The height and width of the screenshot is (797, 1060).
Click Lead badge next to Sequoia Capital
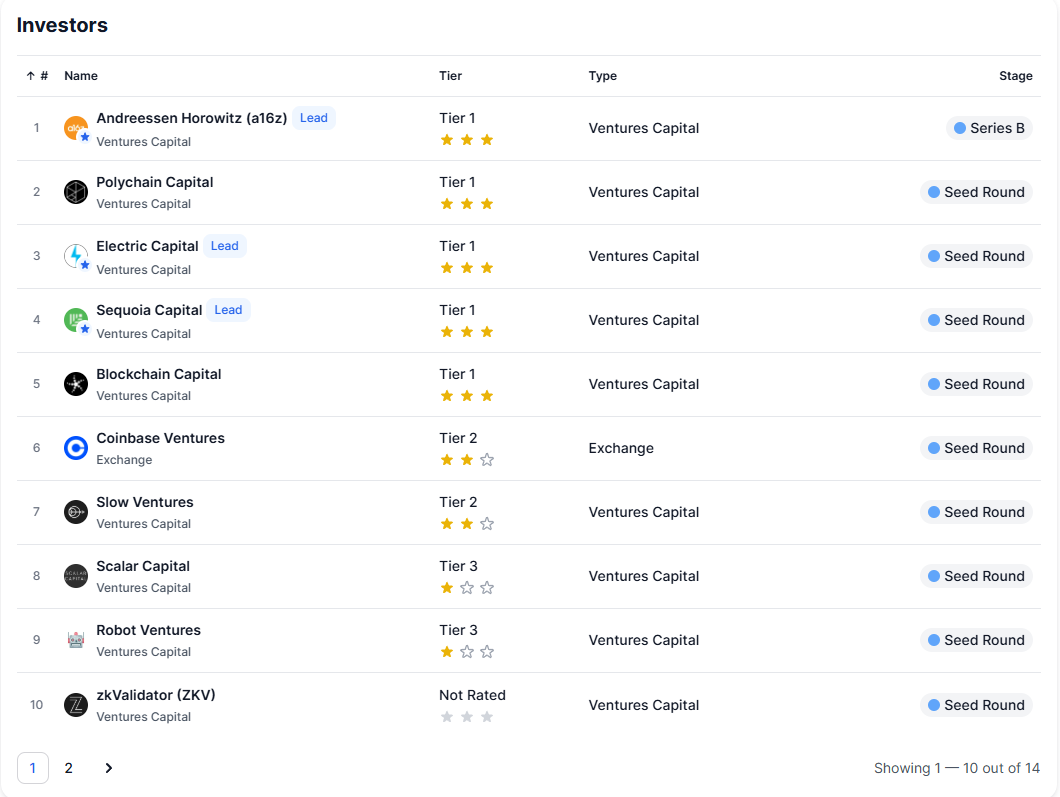(x=228, y=310)
